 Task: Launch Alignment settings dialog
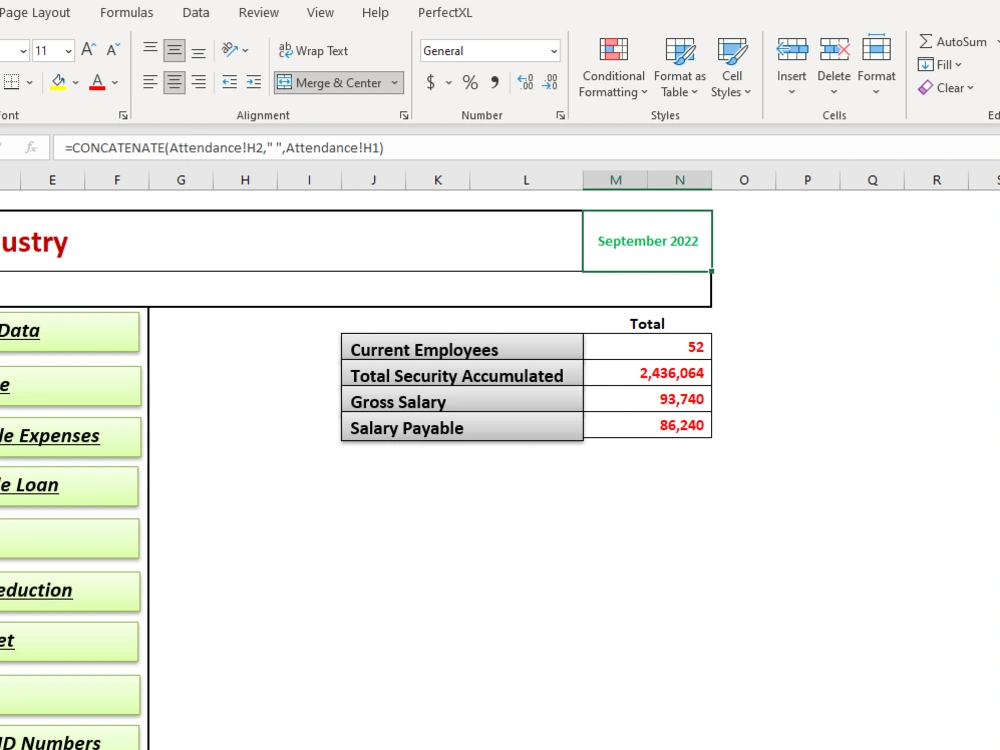click(404, 115)
